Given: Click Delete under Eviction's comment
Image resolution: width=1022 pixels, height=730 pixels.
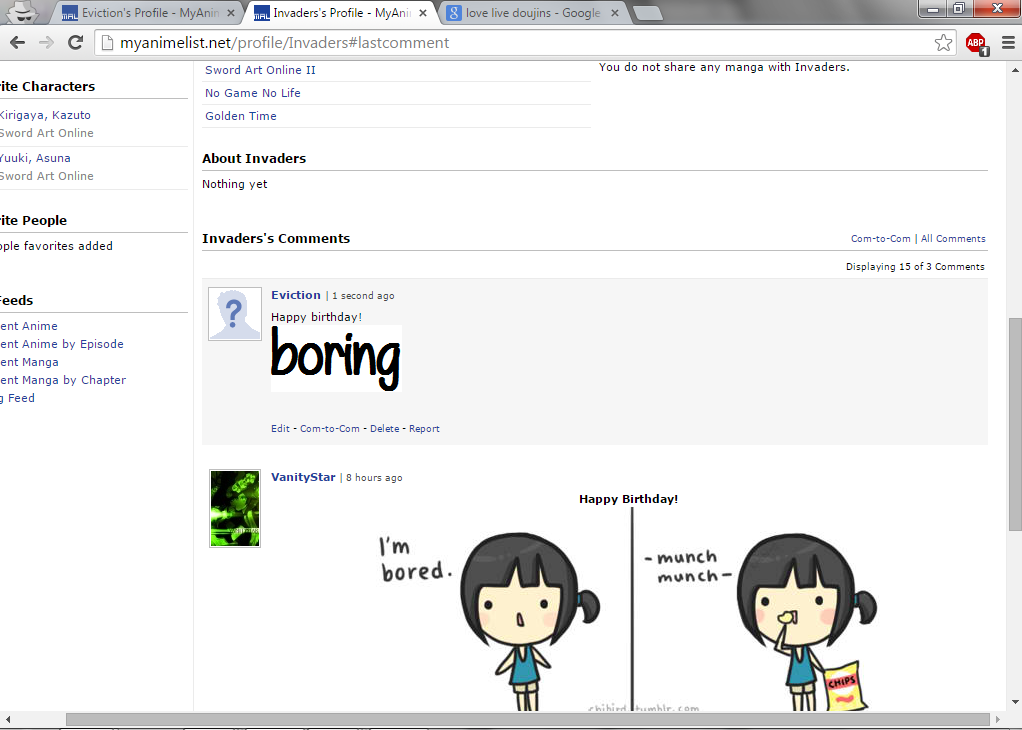Looking at the screenshot, I should pos(384,429).
